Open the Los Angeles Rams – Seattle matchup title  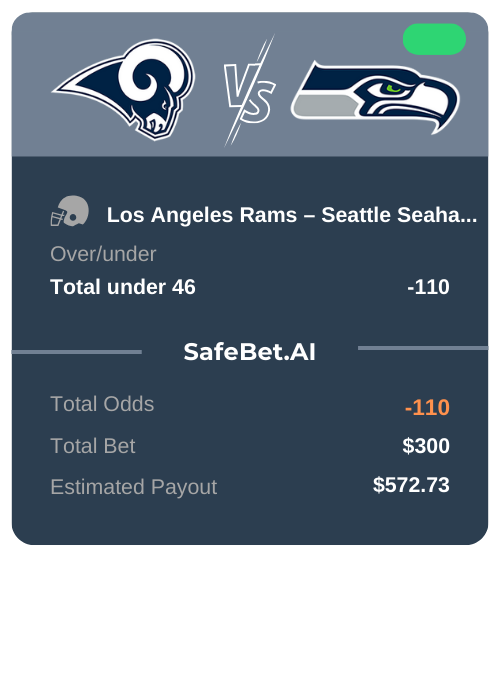[x=292, y=215]
